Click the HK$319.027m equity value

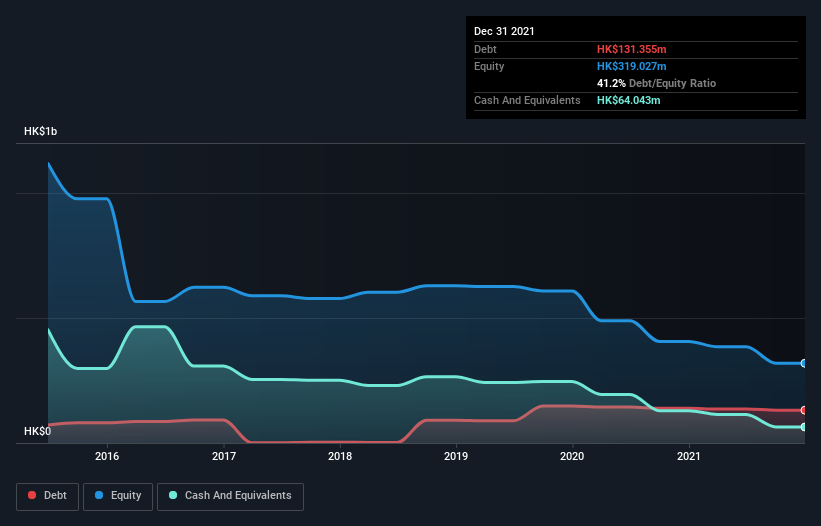631,66
